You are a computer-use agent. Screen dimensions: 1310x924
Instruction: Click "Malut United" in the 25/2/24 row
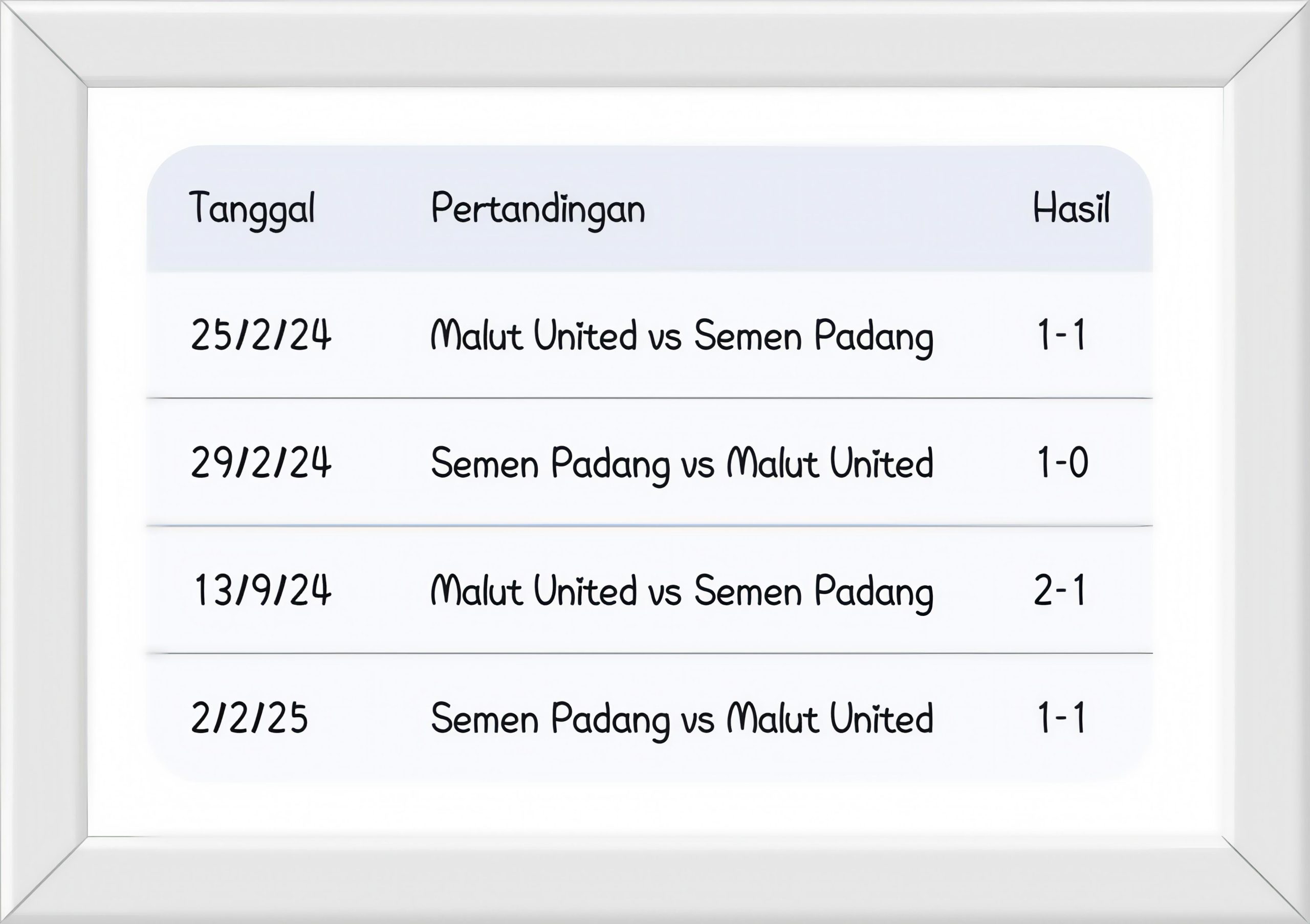(534, 336)
